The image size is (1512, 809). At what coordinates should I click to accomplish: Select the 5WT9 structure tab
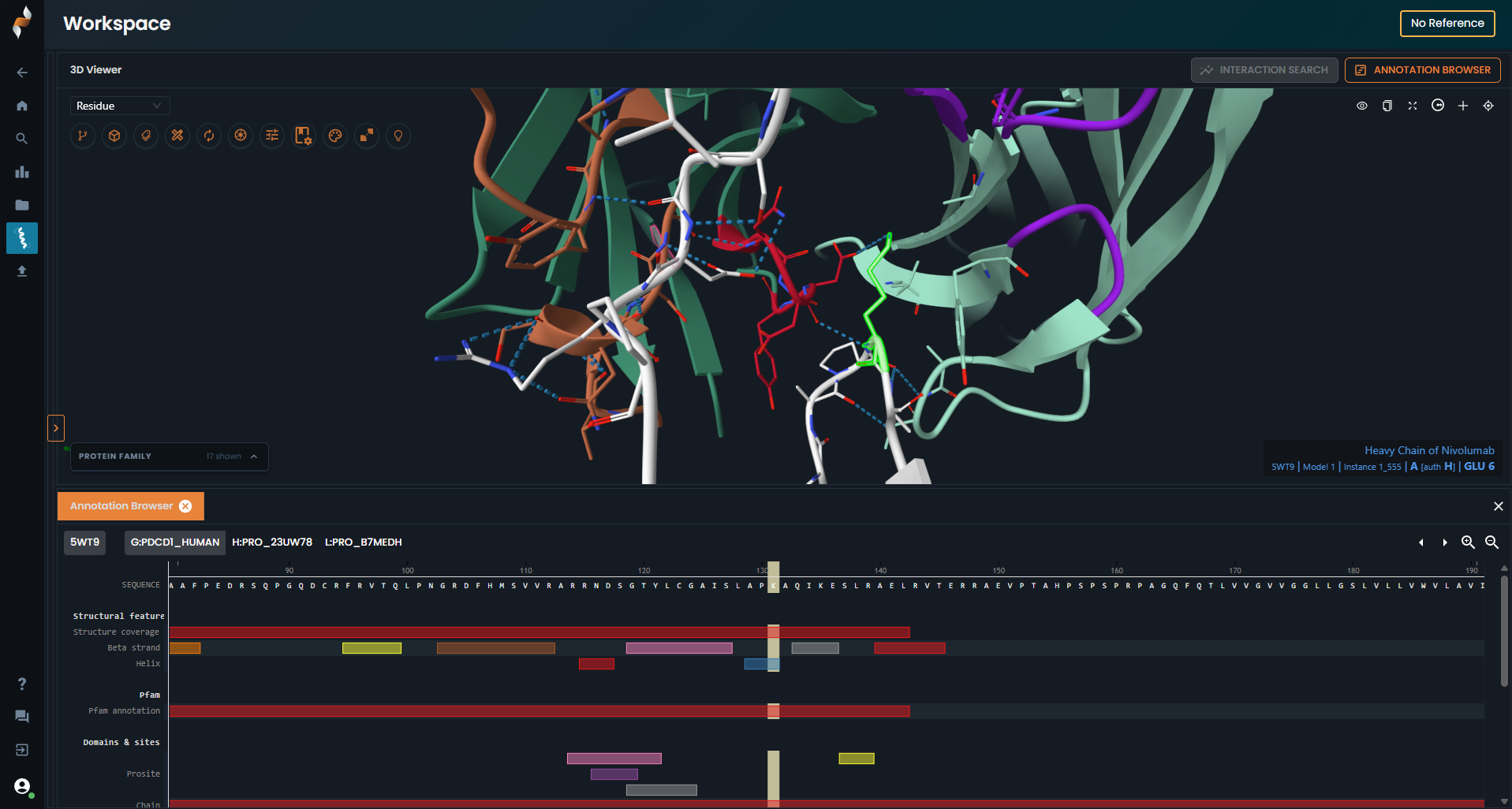pos(84,542)
